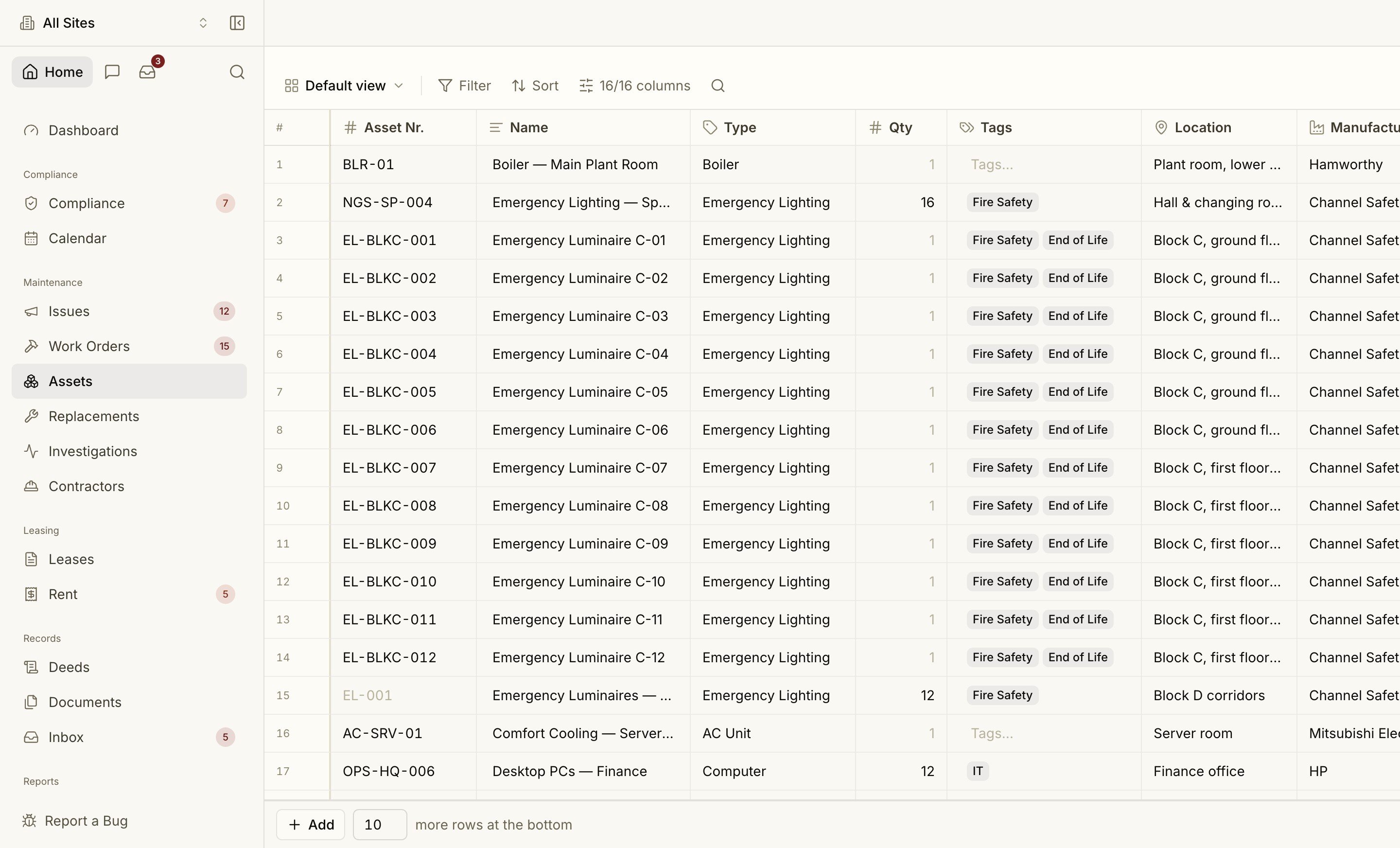Viewport: 1400px width, 848px height.
Task: Open the Qty column header
Action: pos(901,127)
